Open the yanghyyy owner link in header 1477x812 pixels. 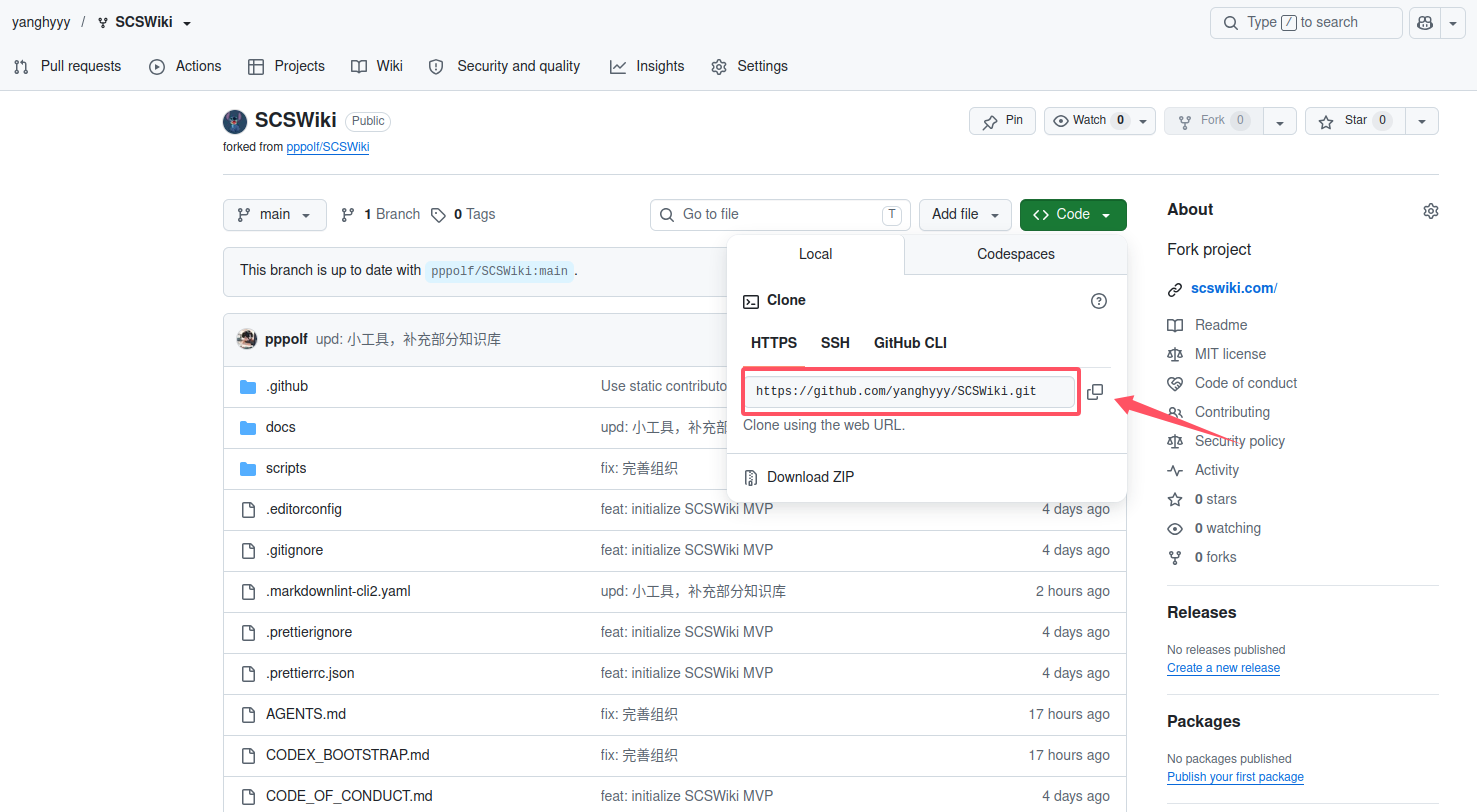click(41, 23)
